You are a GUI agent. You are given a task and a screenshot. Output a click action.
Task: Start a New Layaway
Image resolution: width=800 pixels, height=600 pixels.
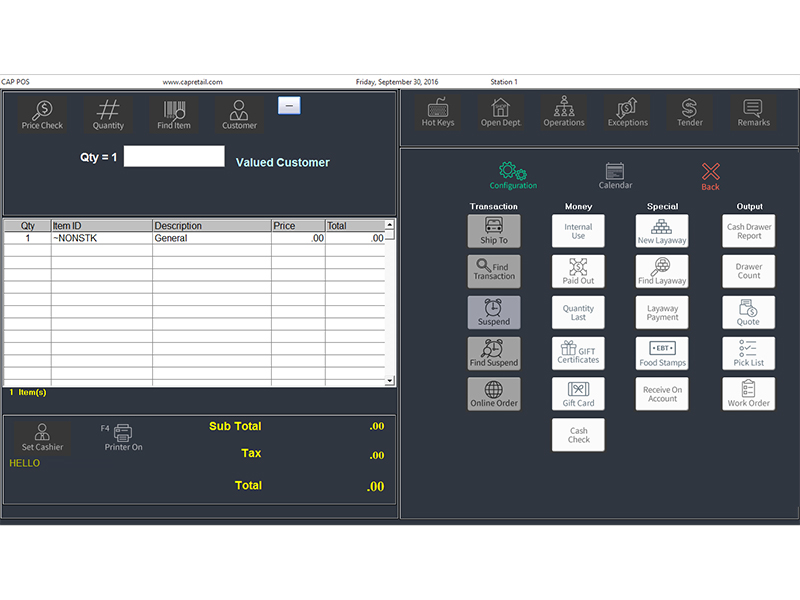point(662,231)
